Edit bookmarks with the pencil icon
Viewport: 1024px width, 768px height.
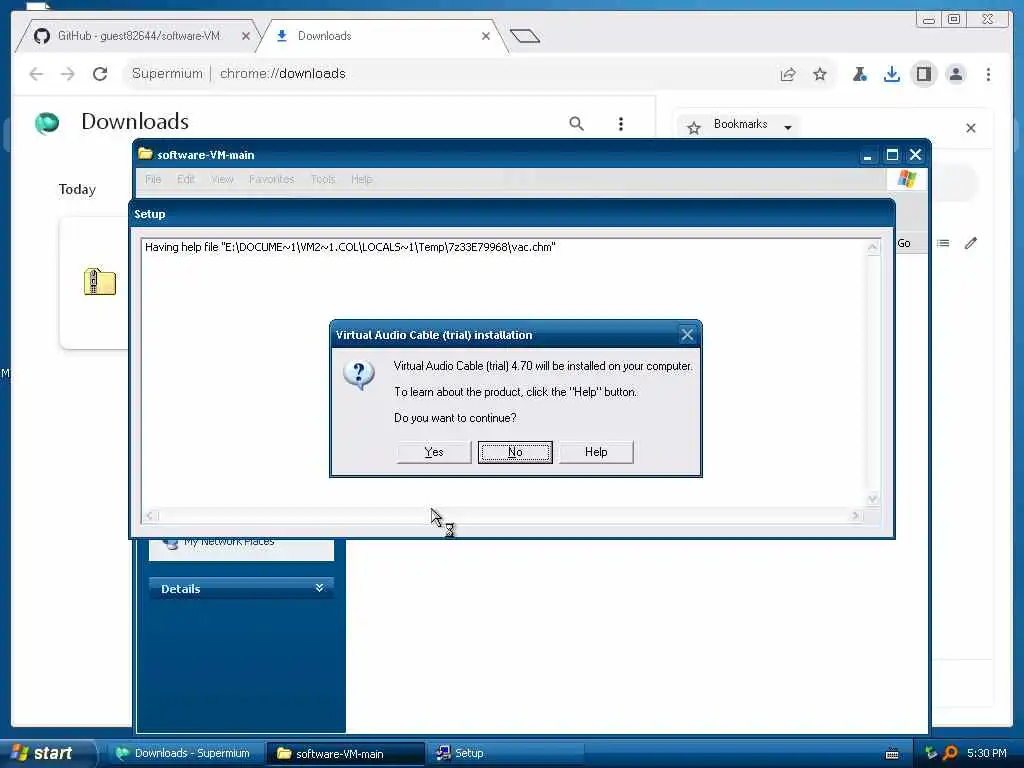pos(970,243)
